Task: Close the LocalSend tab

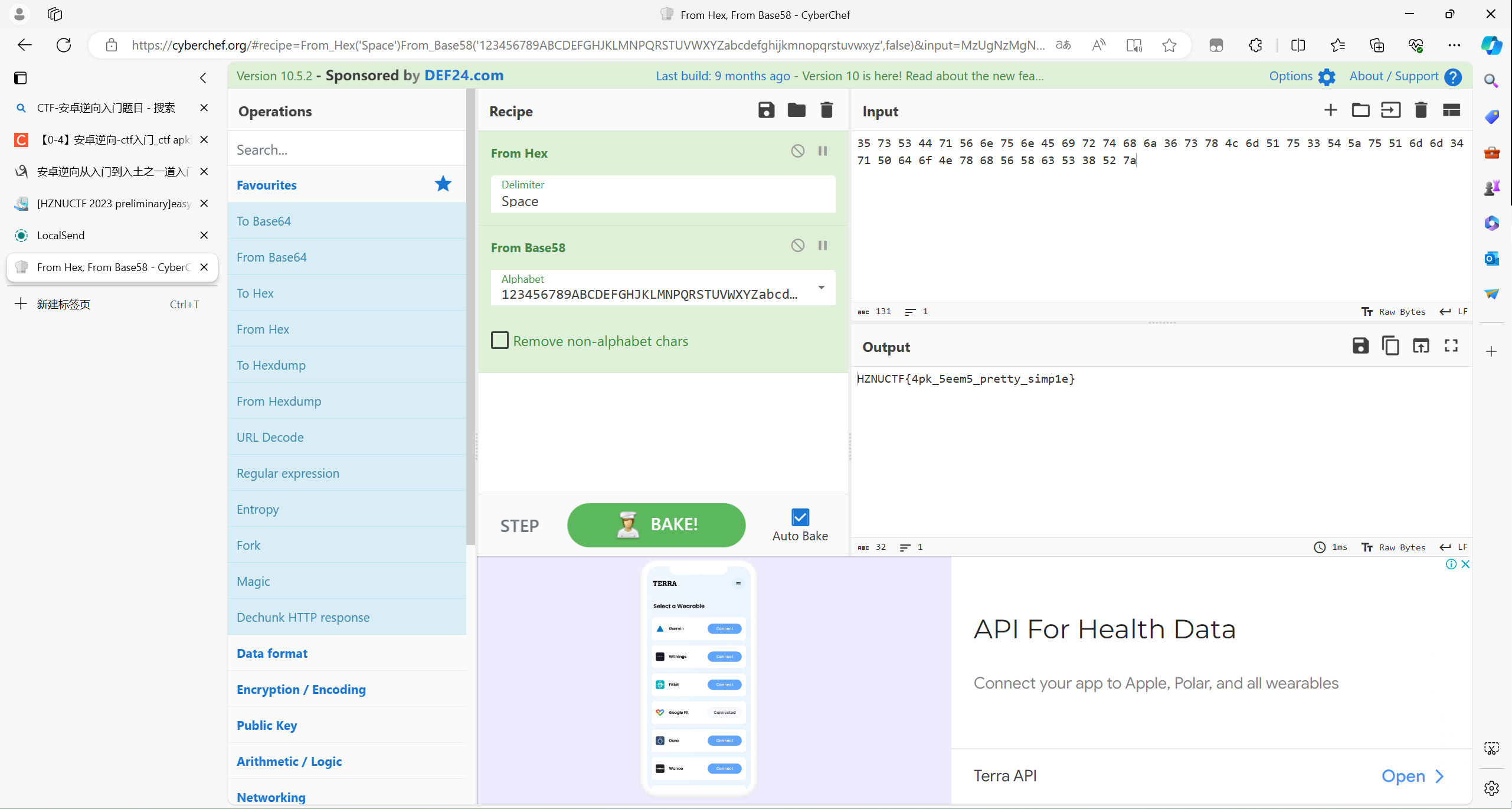Action: coord(204,235)
